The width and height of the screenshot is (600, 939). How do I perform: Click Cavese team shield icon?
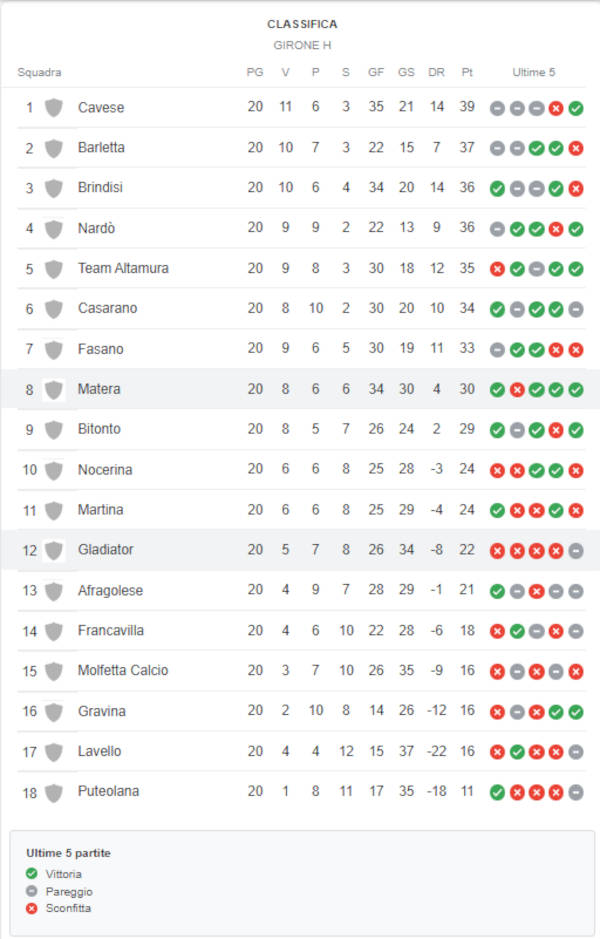54,108
